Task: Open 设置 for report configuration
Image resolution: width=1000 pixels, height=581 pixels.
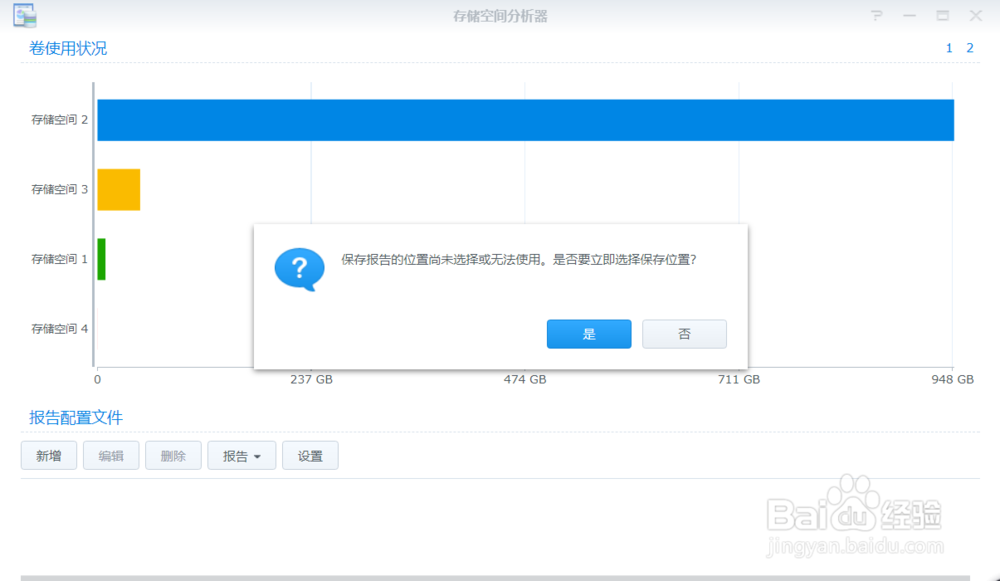Action: coord(310,455)
